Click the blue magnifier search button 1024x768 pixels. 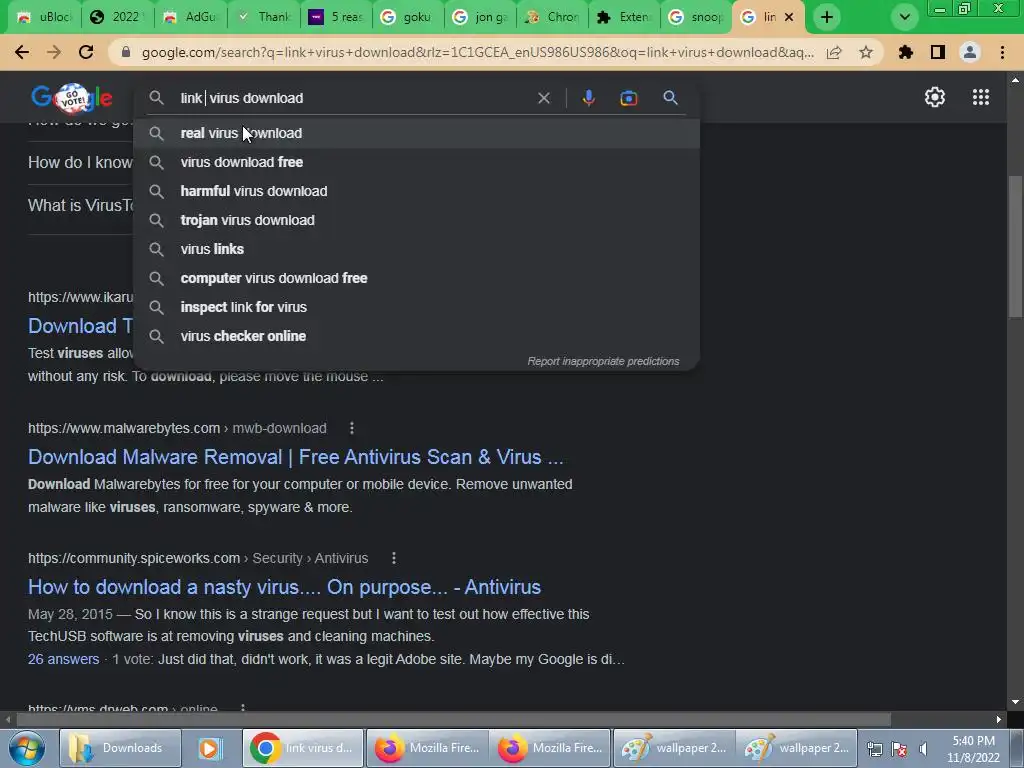pyautogui.click(x=670, y=98)
